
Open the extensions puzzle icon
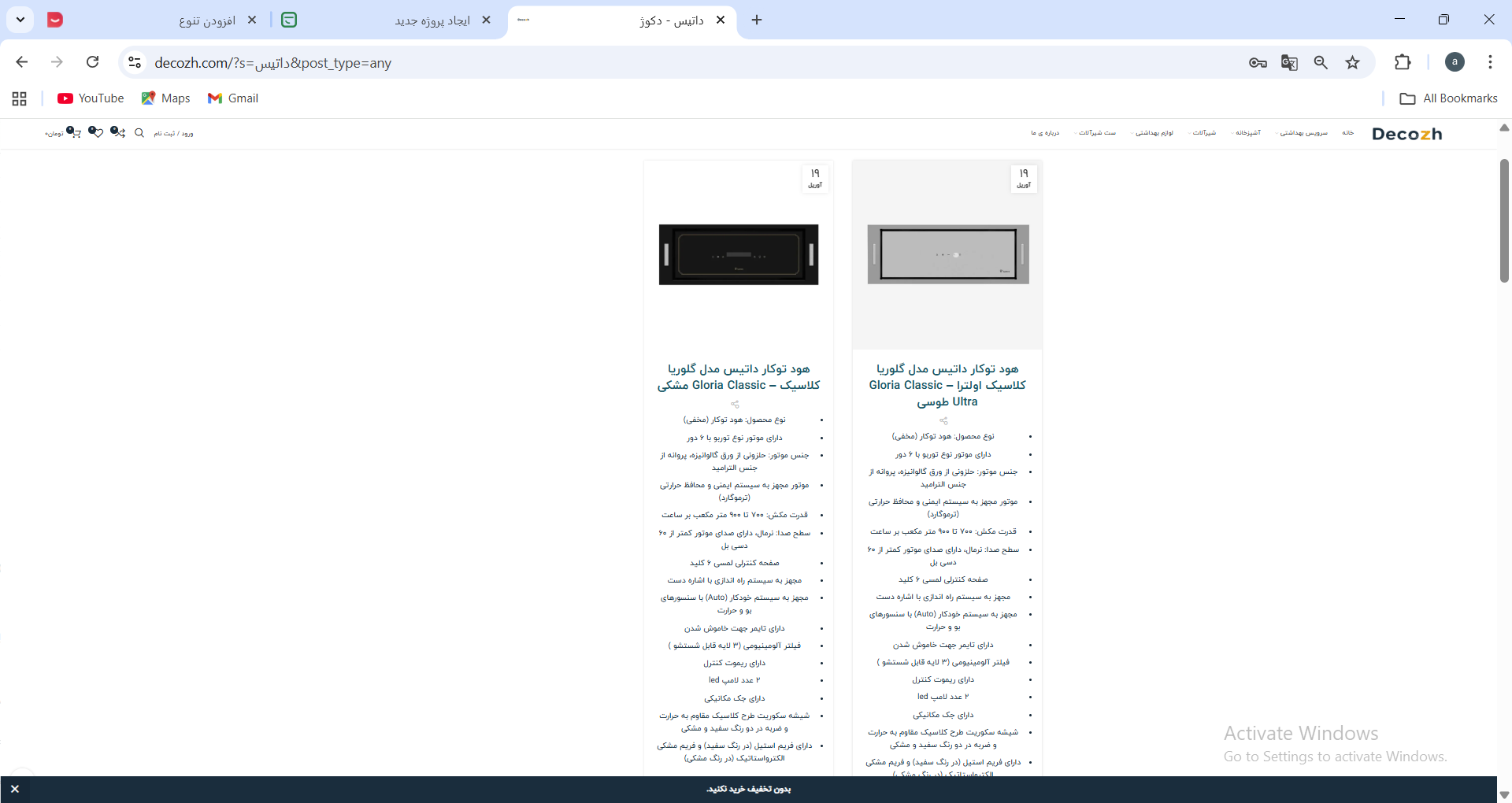[x=1403, y=62]
